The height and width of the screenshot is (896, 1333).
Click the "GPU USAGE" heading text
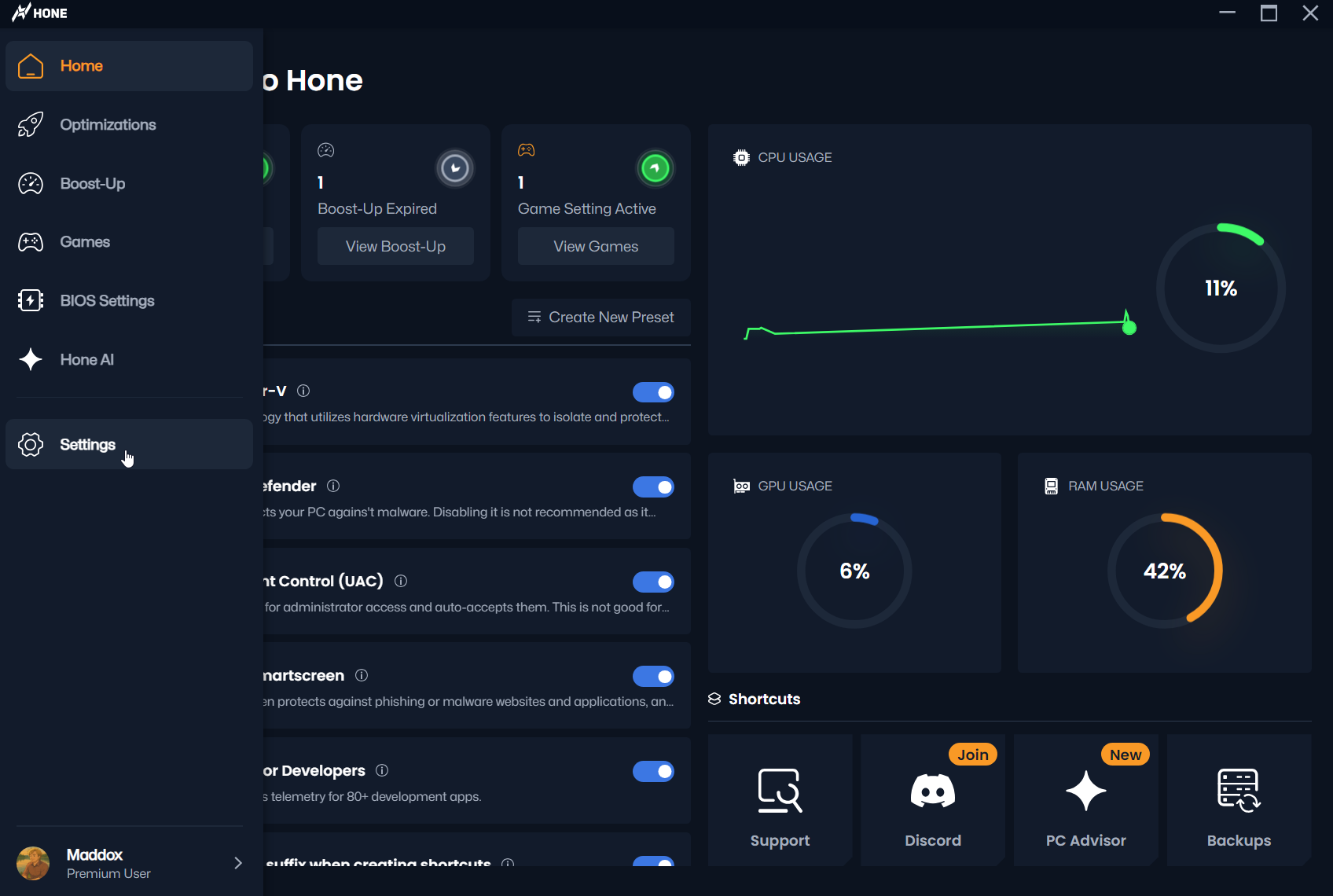click(x=795, y=487)
